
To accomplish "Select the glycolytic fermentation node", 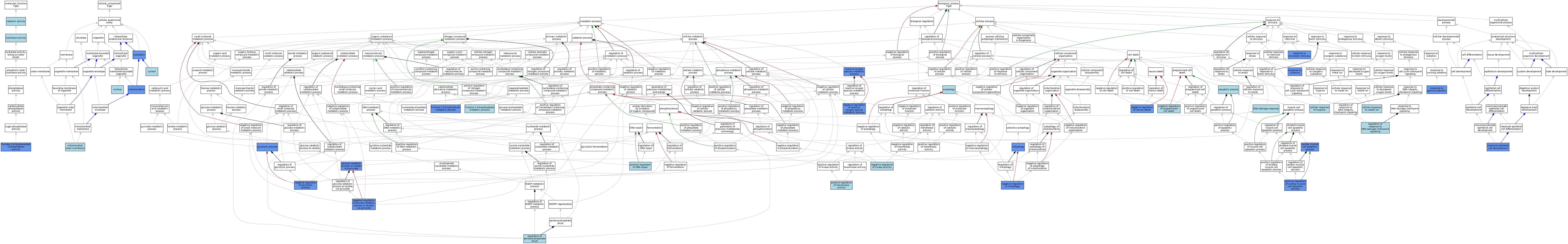I will click(594, 147).
